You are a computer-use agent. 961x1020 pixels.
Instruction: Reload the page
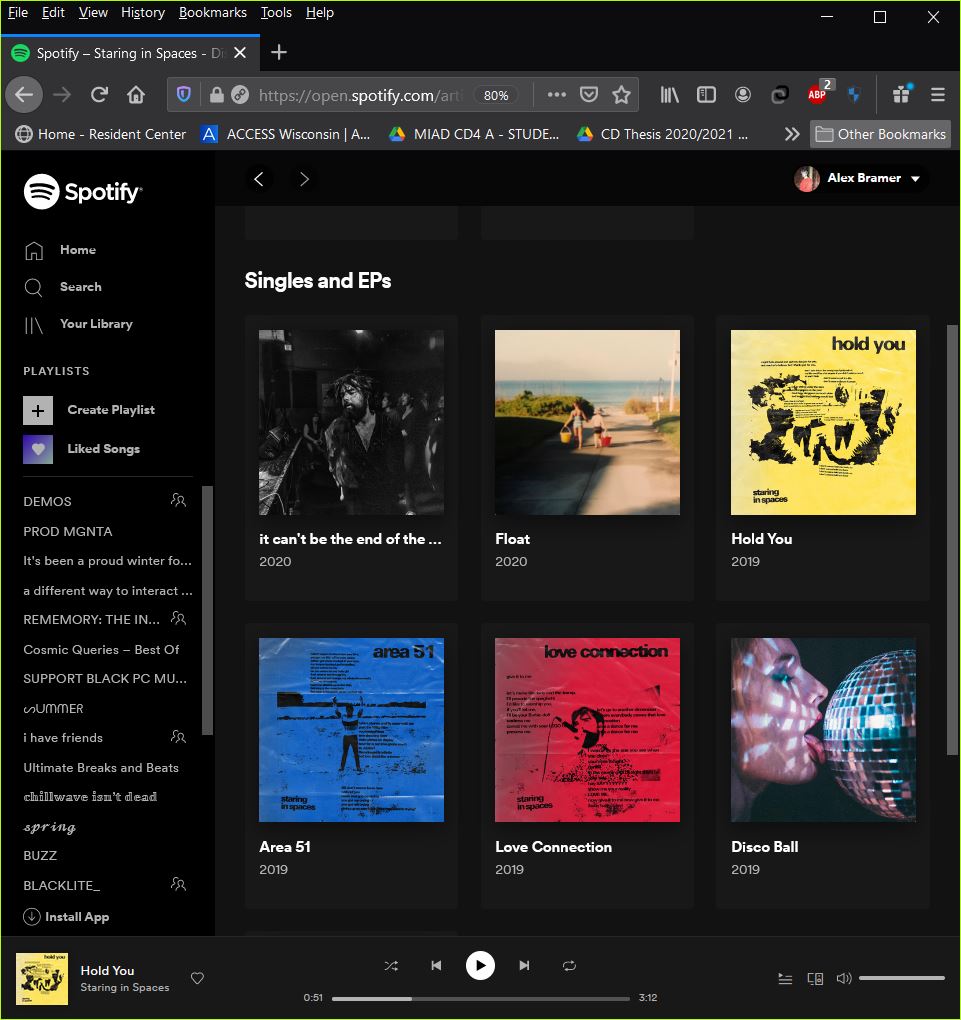(x=99, y=95)
